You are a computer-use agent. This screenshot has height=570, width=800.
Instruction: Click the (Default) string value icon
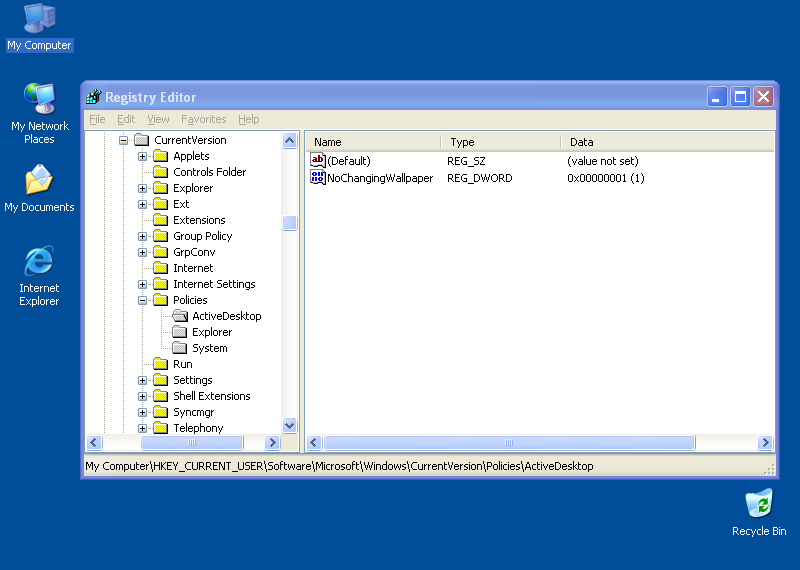[317, 161]
